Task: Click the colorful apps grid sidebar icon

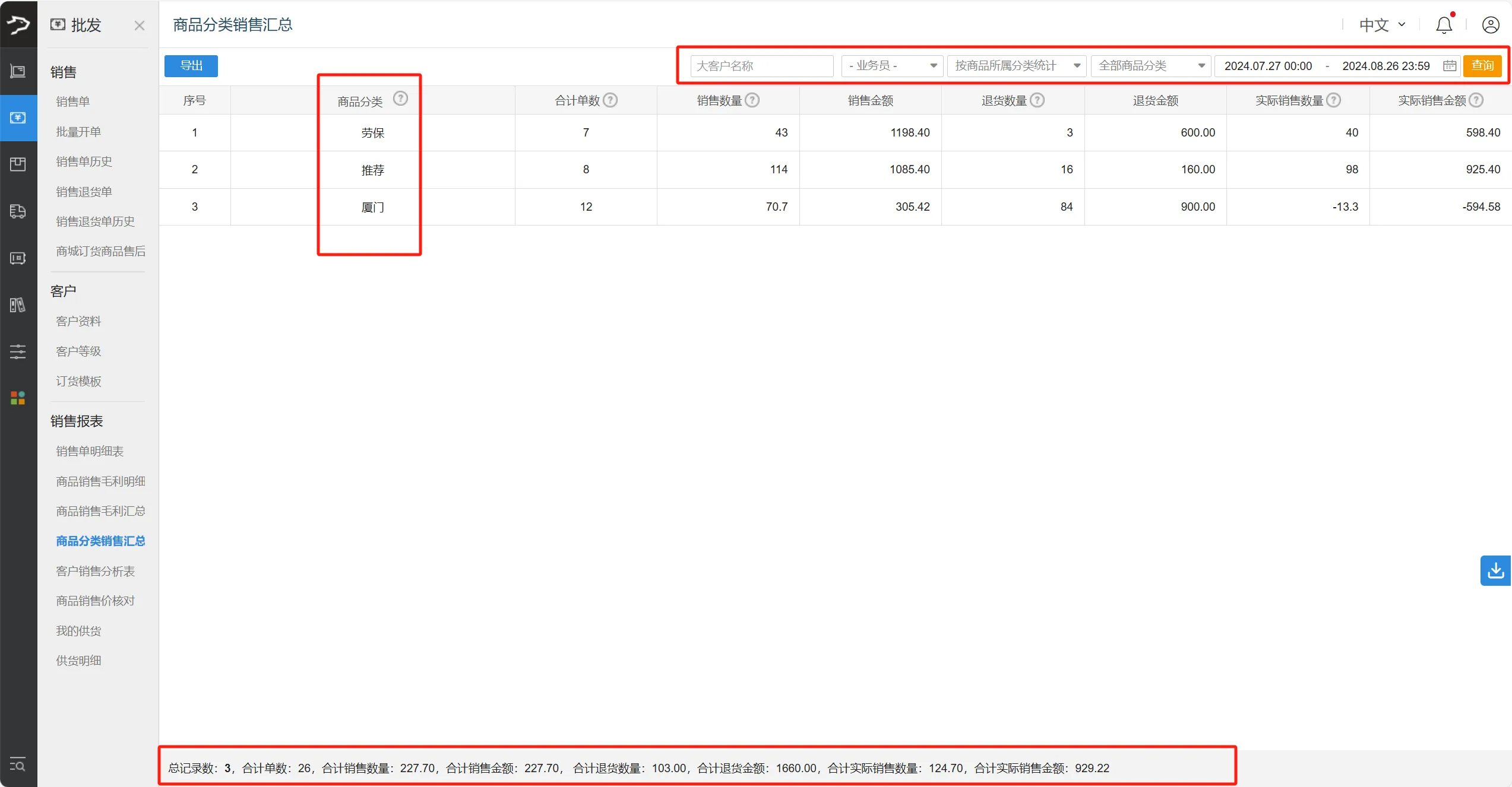Action: pos(18,398)
